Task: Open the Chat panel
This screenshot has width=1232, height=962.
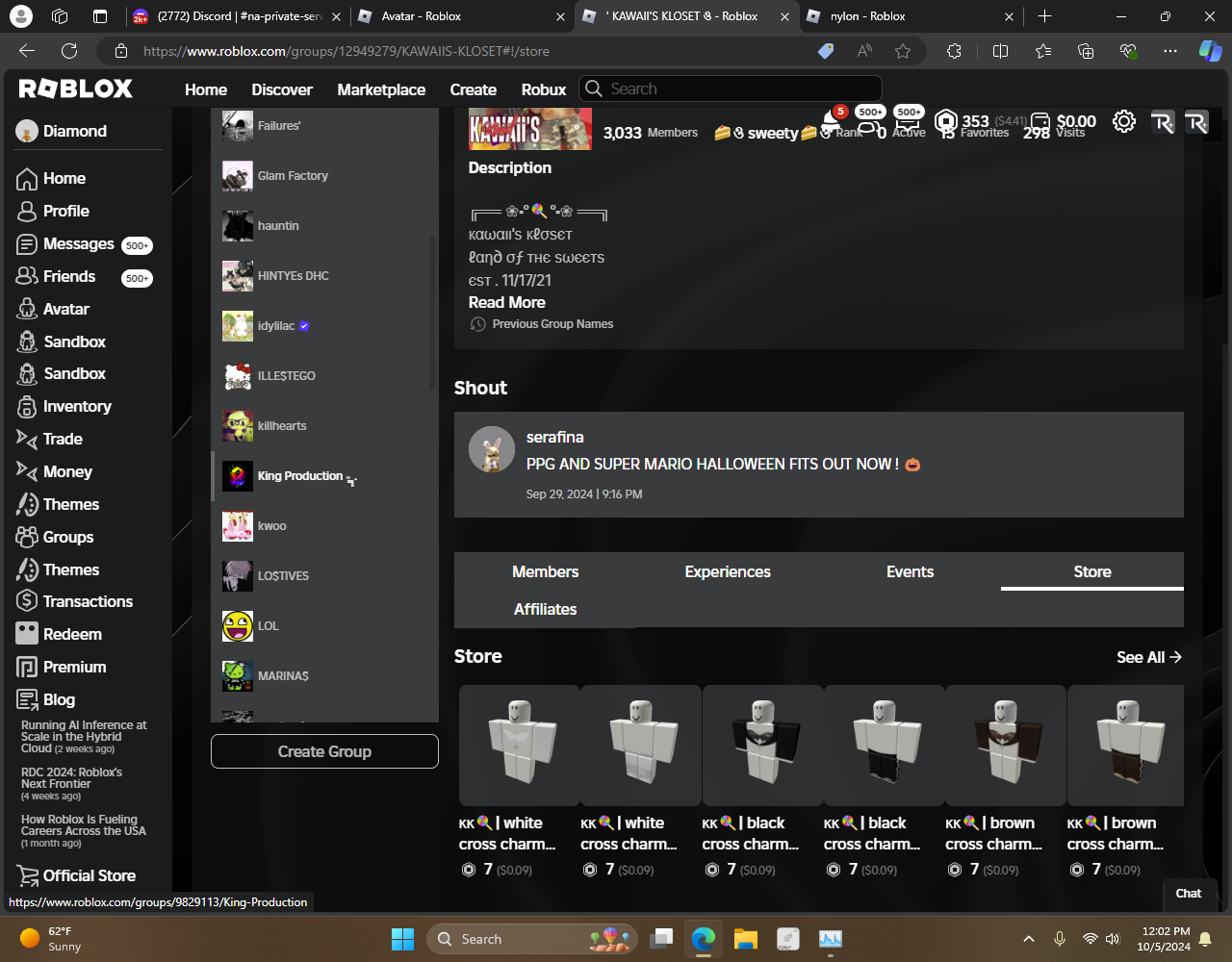Action: point(1189,893)
